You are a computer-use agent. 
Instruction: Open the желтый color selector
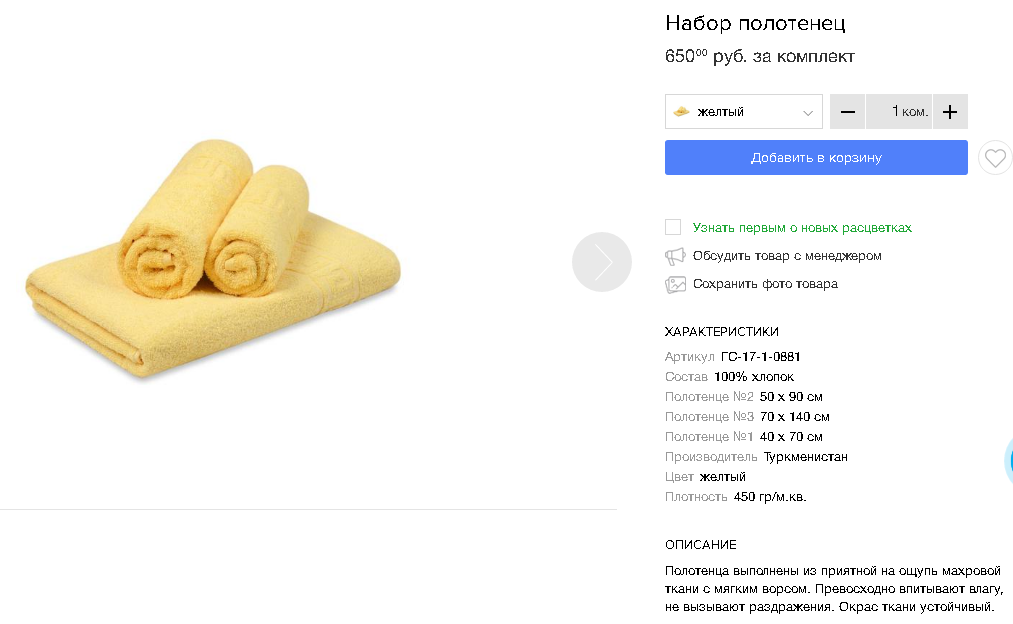(743, 112)
